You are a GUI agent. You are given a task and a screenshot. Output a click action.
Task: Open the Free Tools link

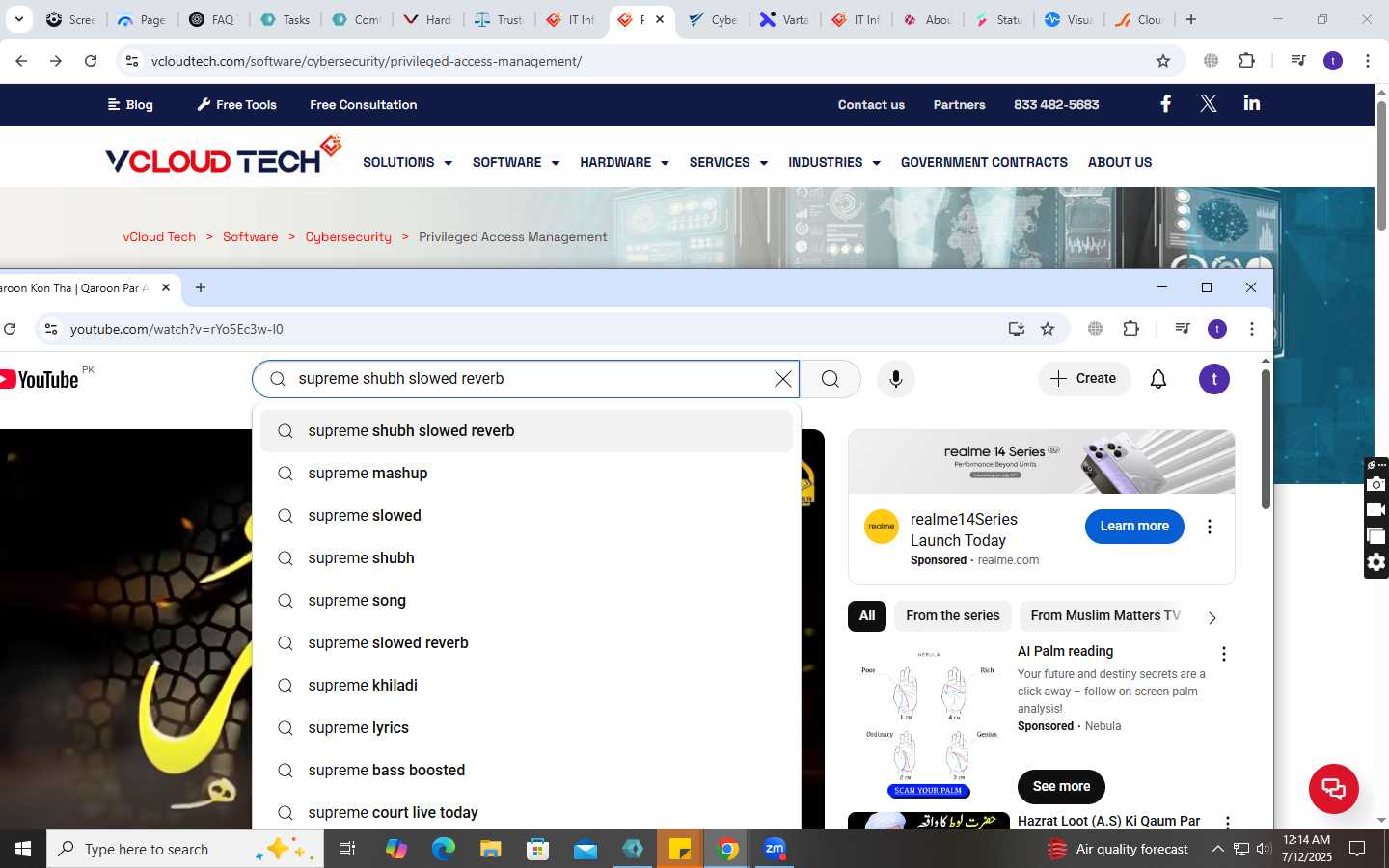236,105
